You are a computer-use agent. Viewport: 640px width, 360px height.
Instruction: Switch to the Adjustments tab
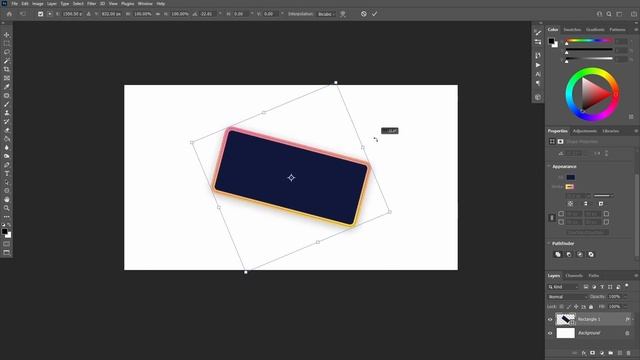click(x=584, y=131)
